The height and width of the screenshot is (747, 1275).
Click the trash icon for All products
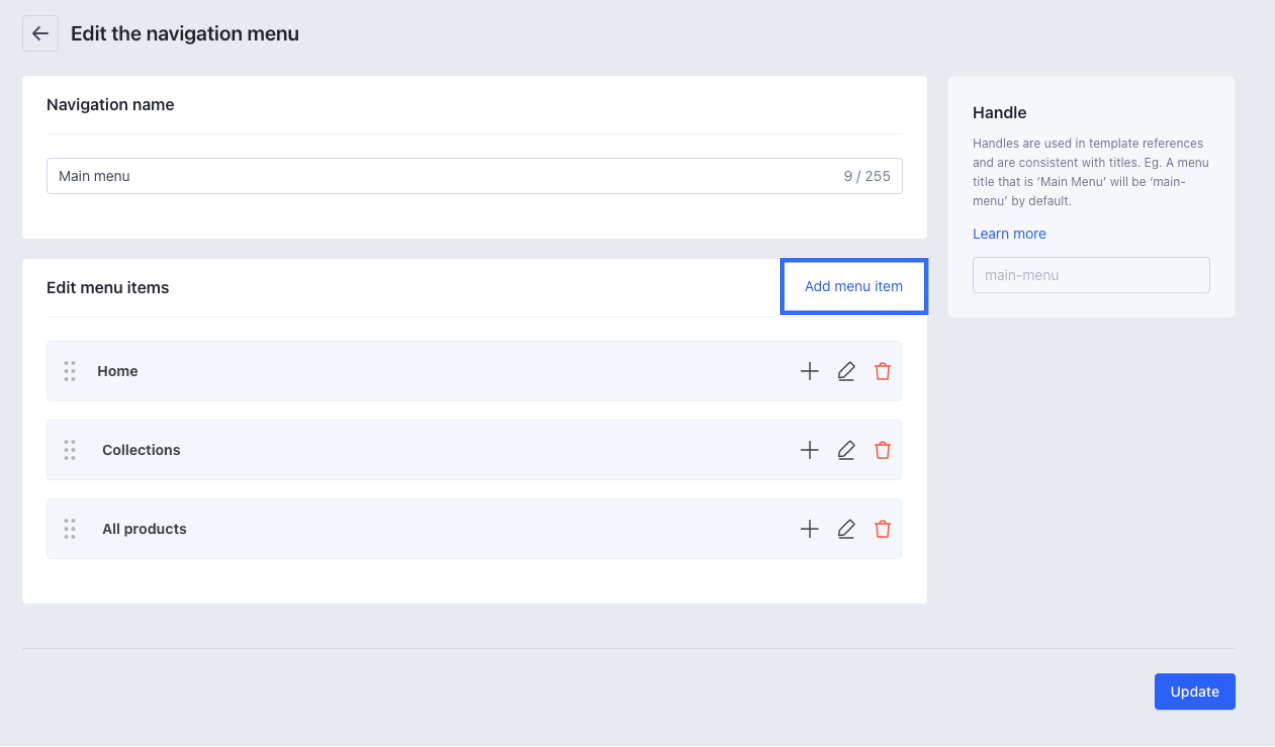point(882,529)
